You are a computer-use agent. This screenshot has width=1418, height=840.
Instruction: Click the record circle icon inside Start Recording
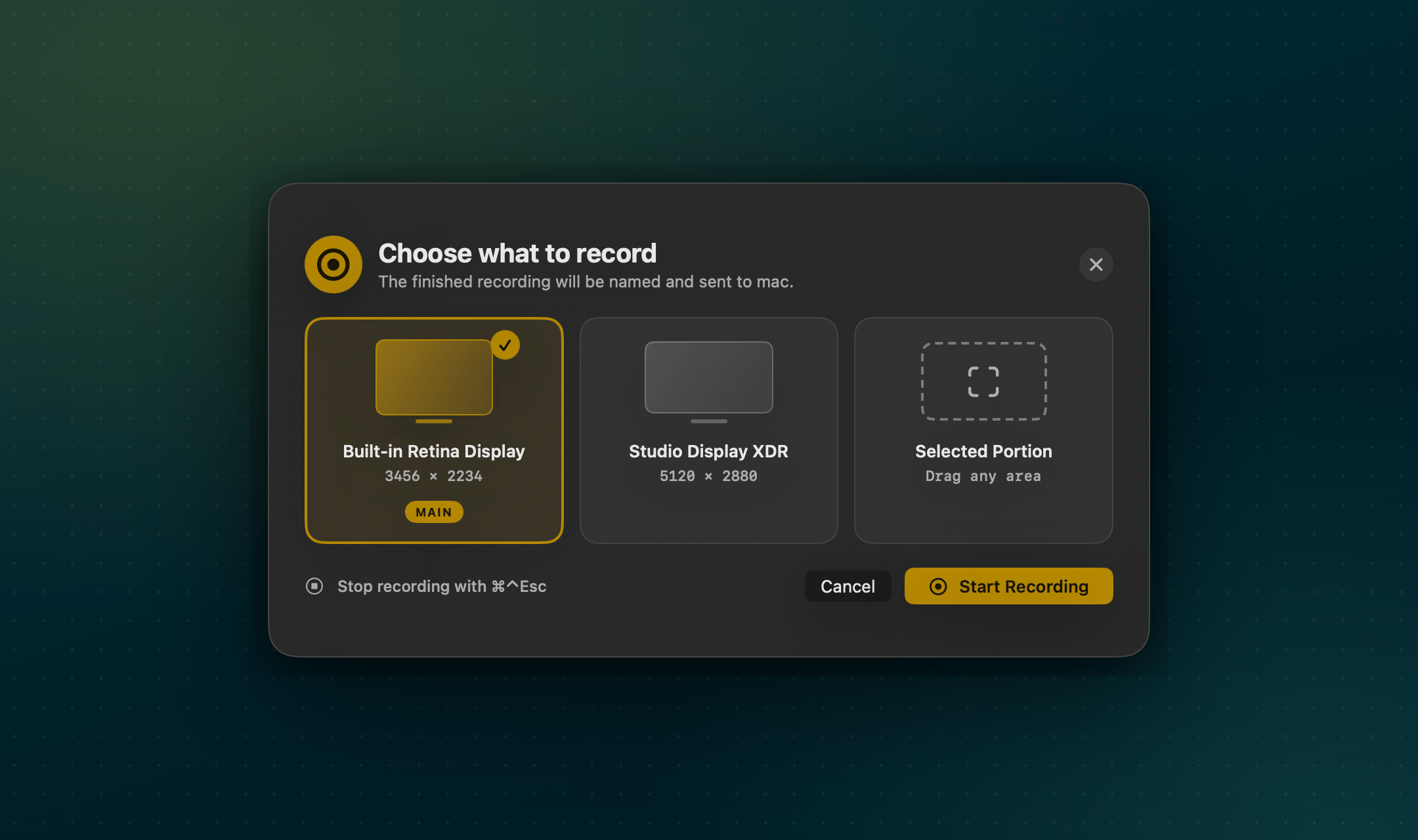[x=938, y=586]
